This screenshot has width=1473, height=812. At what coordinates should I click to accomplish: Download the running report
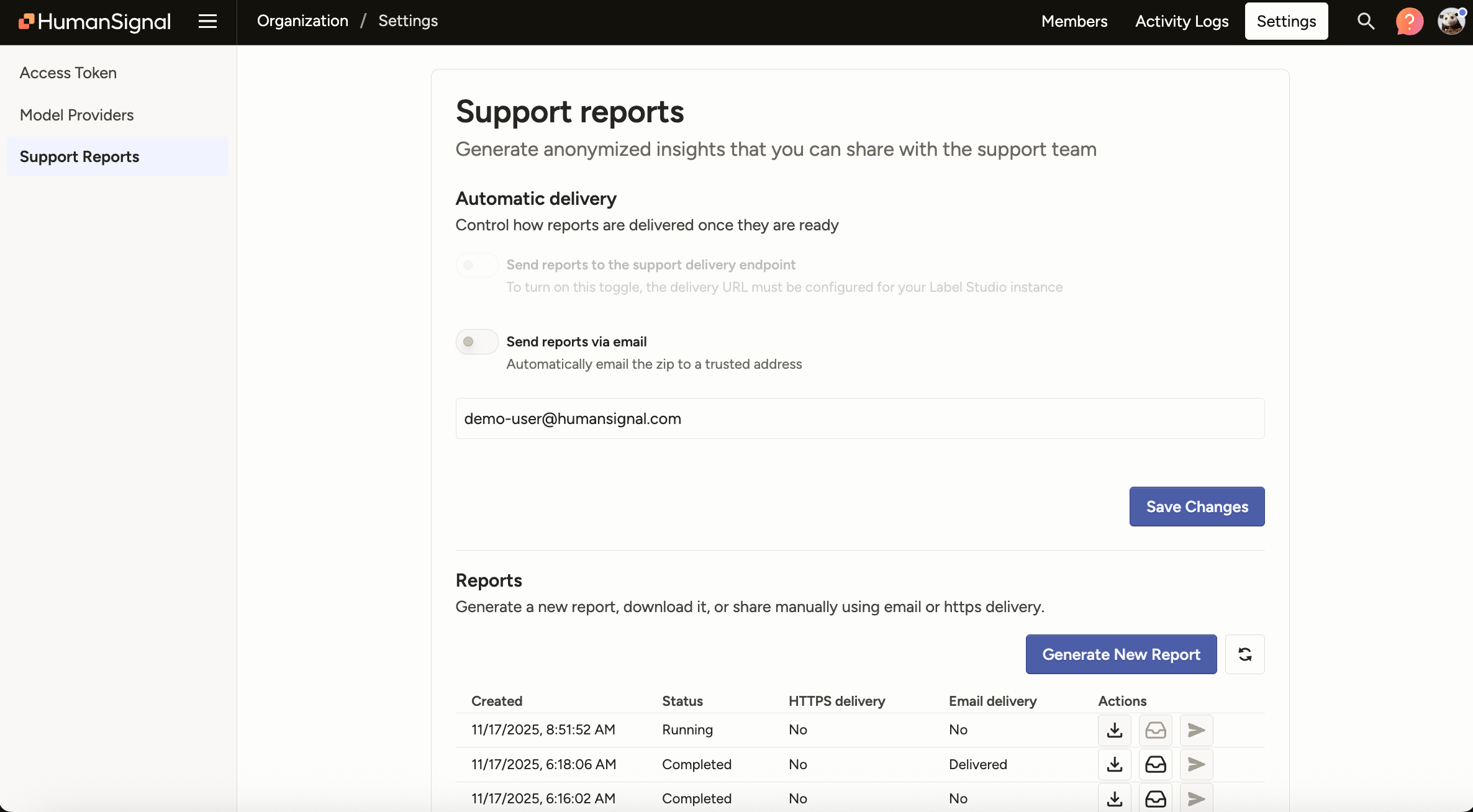point(1114,730)
